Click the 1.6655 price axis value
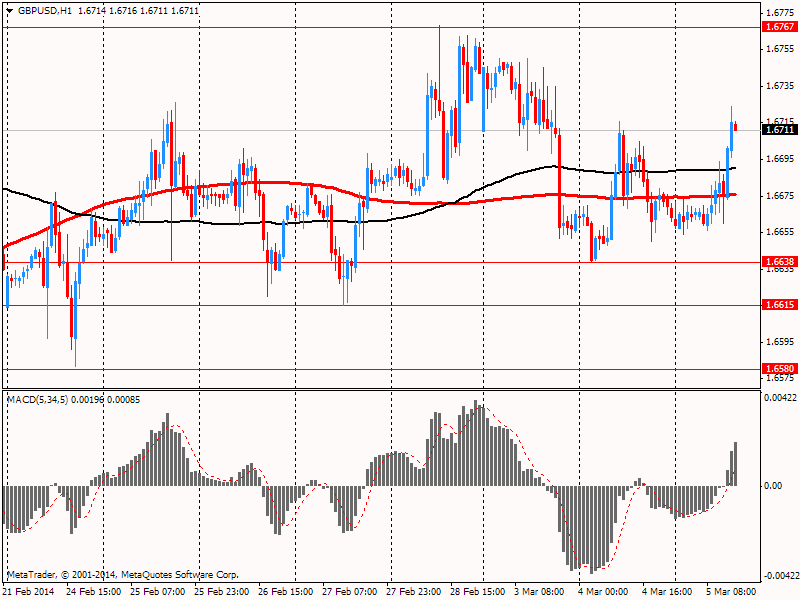800x600 pixels. coord(780,232)
